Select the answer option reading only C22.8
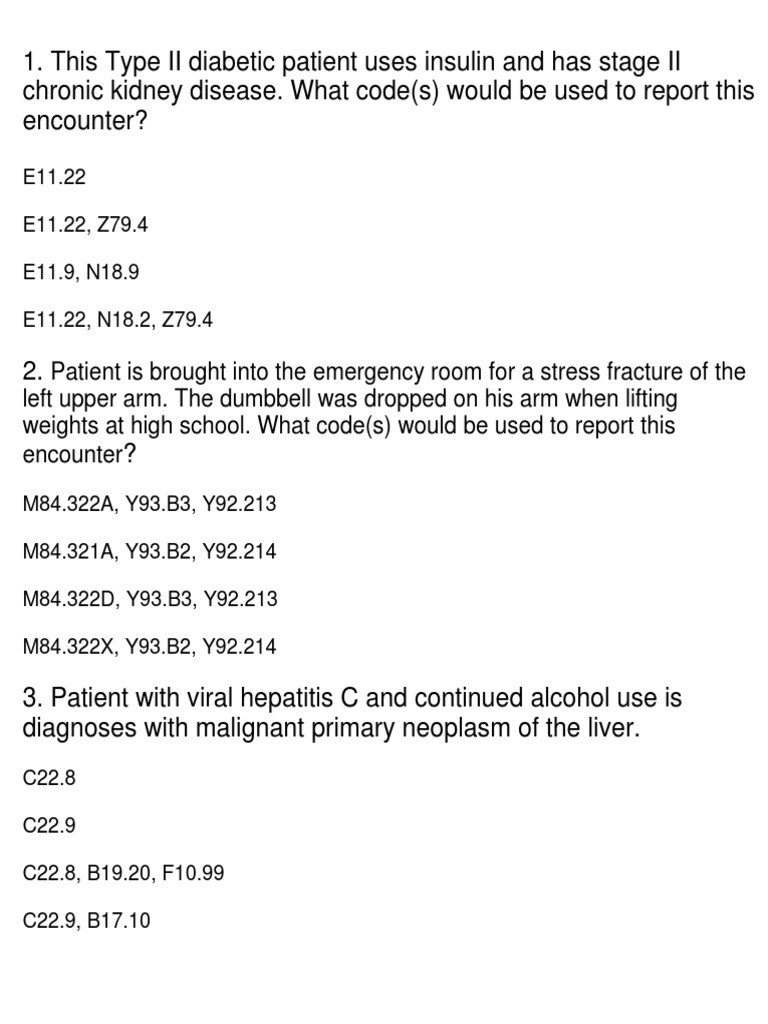The width and height of the screenshot is (768, 1024). point(49,777)
